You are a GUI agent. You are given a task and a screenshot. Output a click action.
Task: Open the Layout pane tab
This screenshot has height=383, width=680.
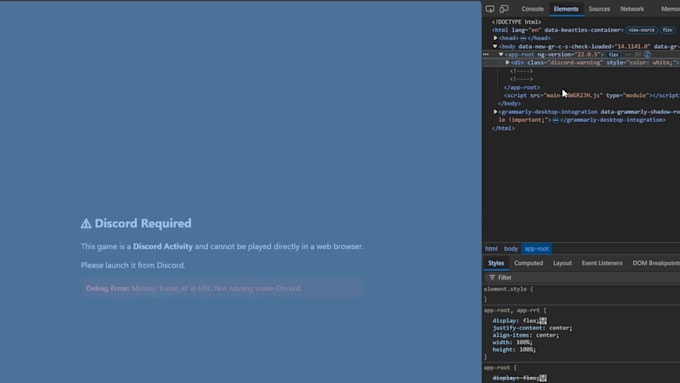point(562,263)
